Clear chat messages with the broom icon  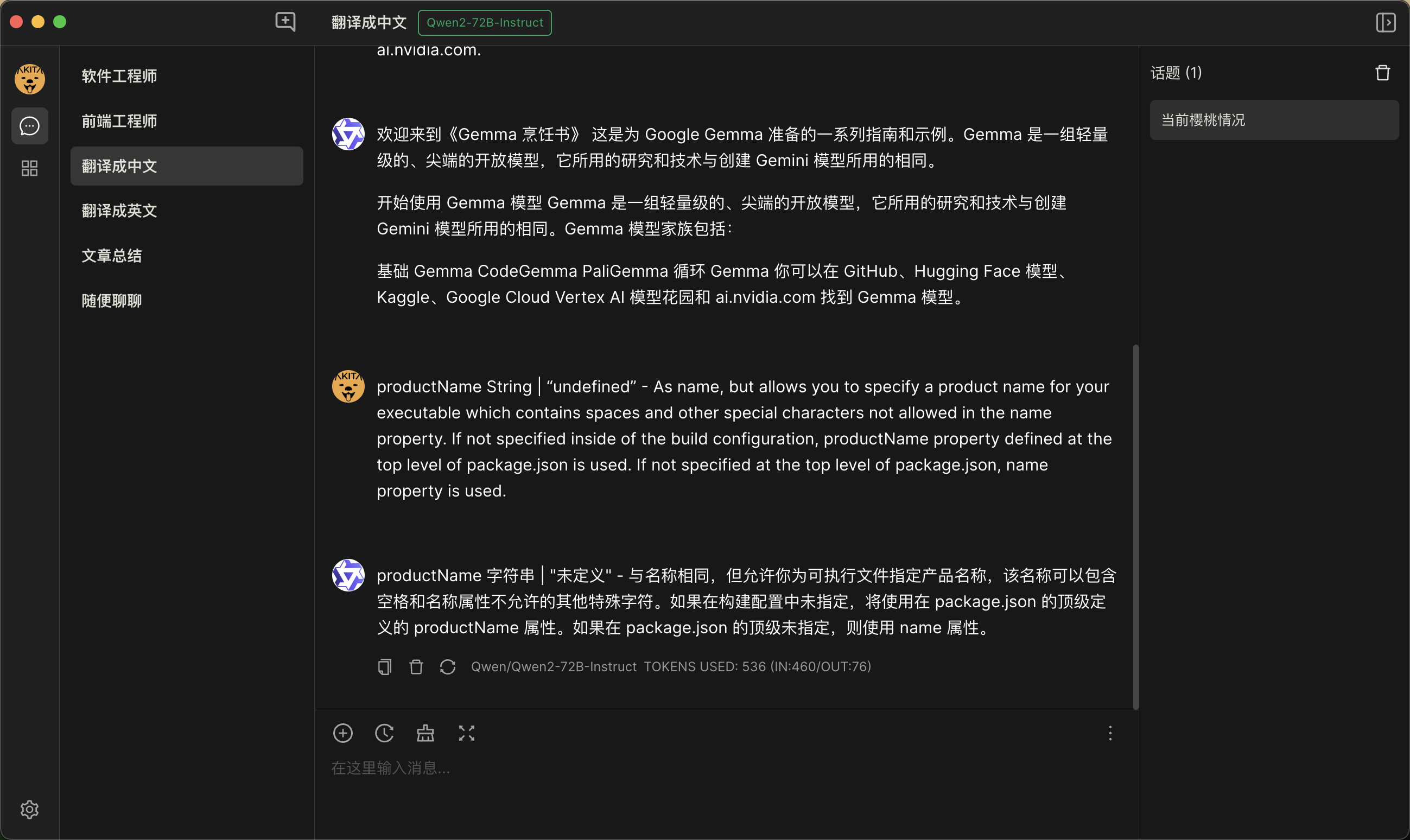[x=425, y=733]
